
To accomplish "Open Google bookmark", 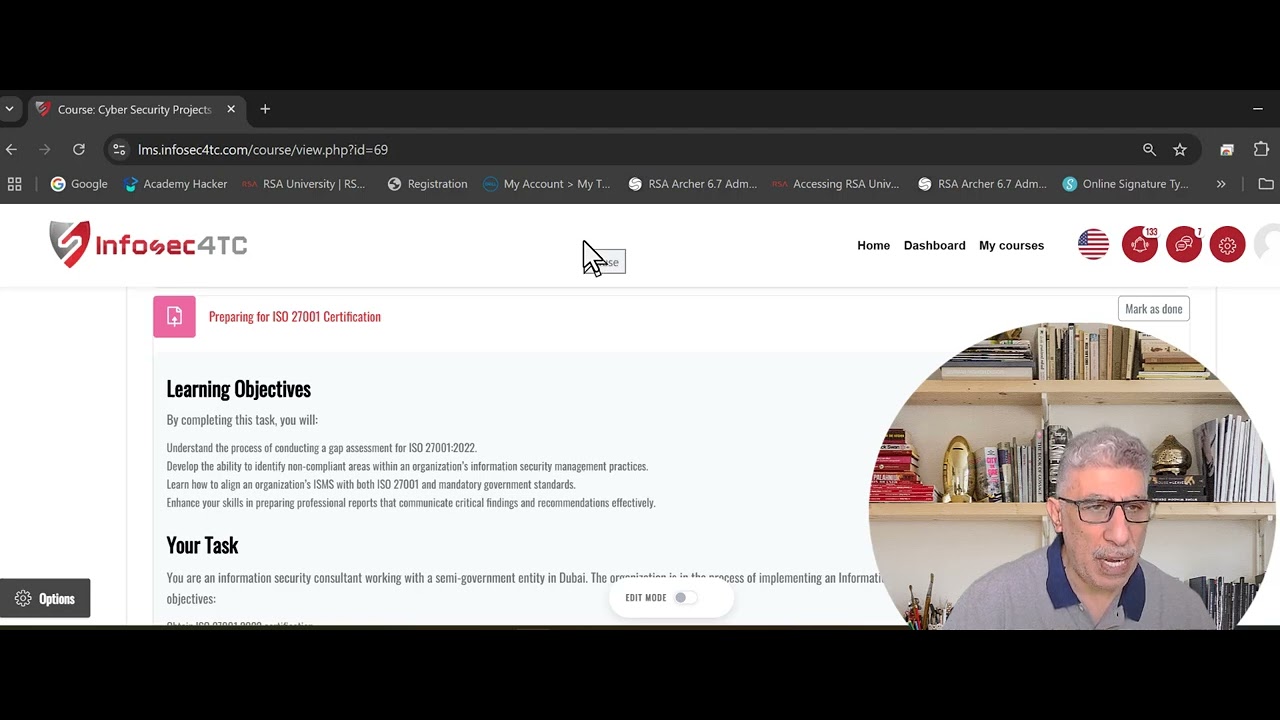I will (79, 184).
